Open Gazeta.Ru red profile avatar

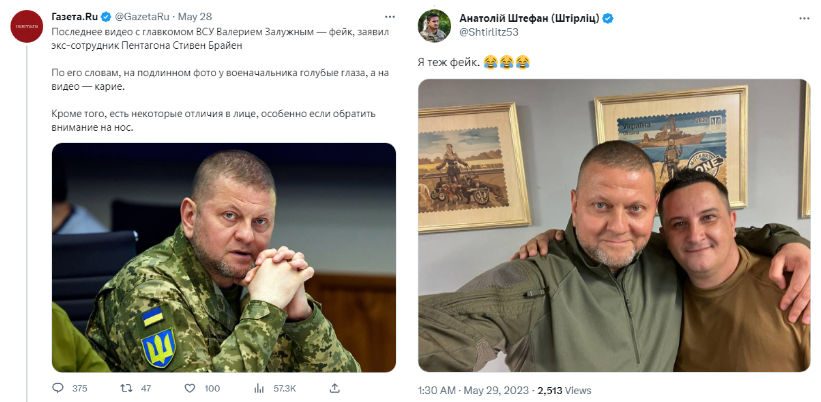tap(27, 26)
